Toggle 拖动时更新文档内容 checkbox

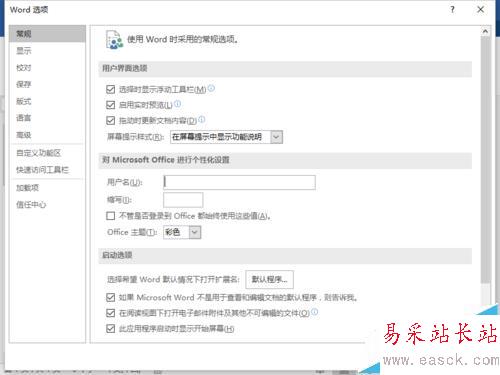click(110, 120)
